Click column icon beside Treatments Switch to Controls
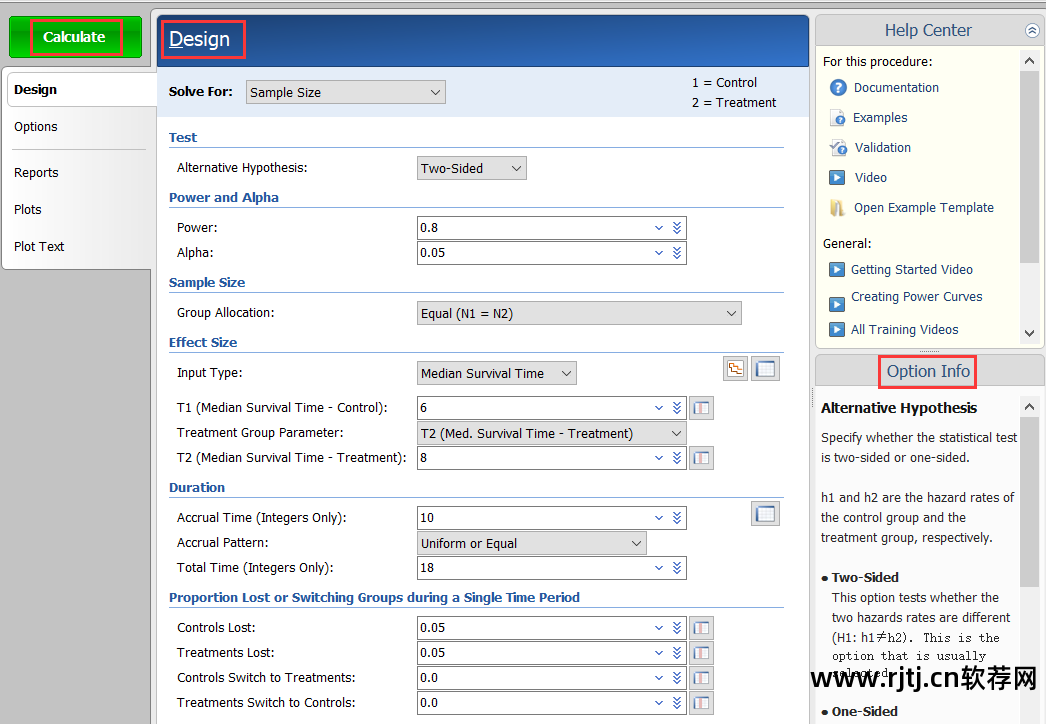 (701, 703)
